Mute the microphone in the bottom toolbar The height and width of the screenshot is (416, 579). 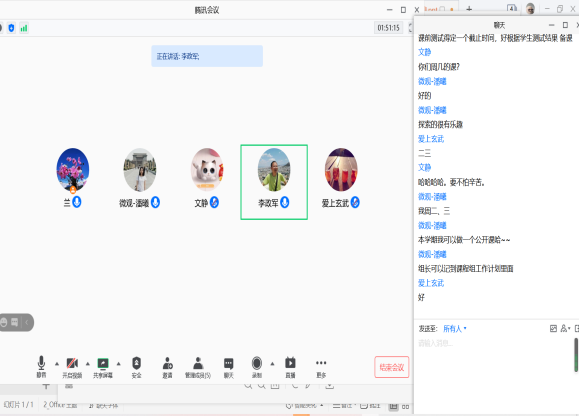coord(41,367)
